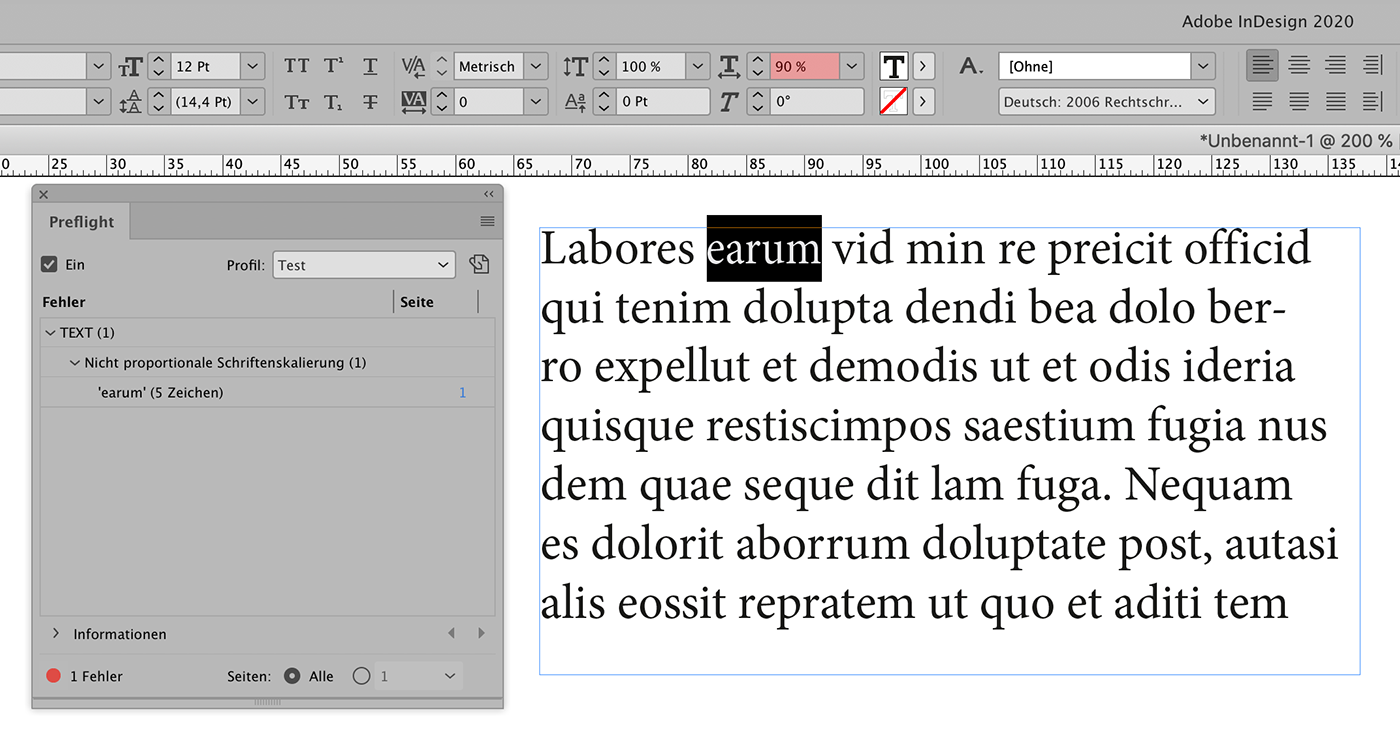Click the skew italic T icon
This screenshot has height=735, width=1400.
[x=729, y=102]
